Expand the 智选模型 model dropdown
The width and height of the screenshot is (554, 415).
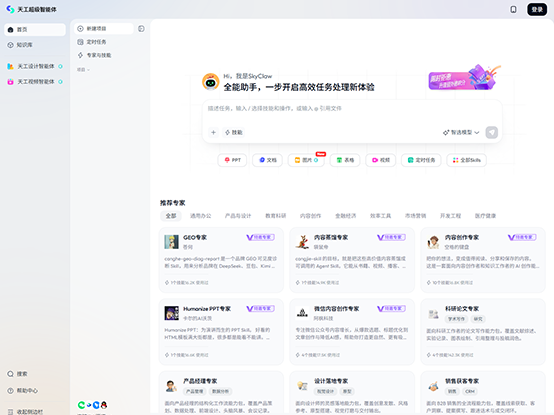click(461, 132)
